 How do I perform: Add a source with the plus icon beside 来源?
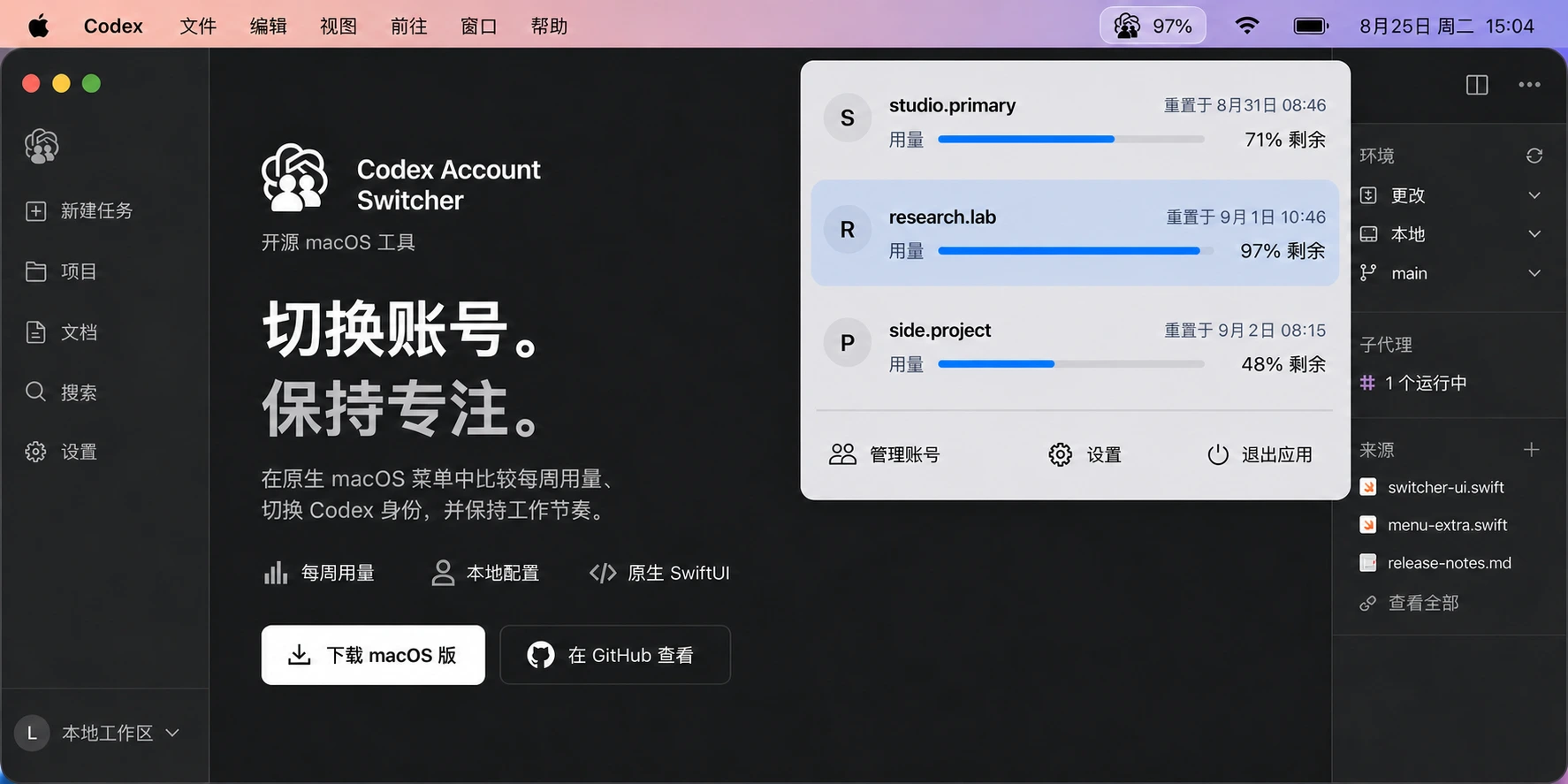[1532, 450]
